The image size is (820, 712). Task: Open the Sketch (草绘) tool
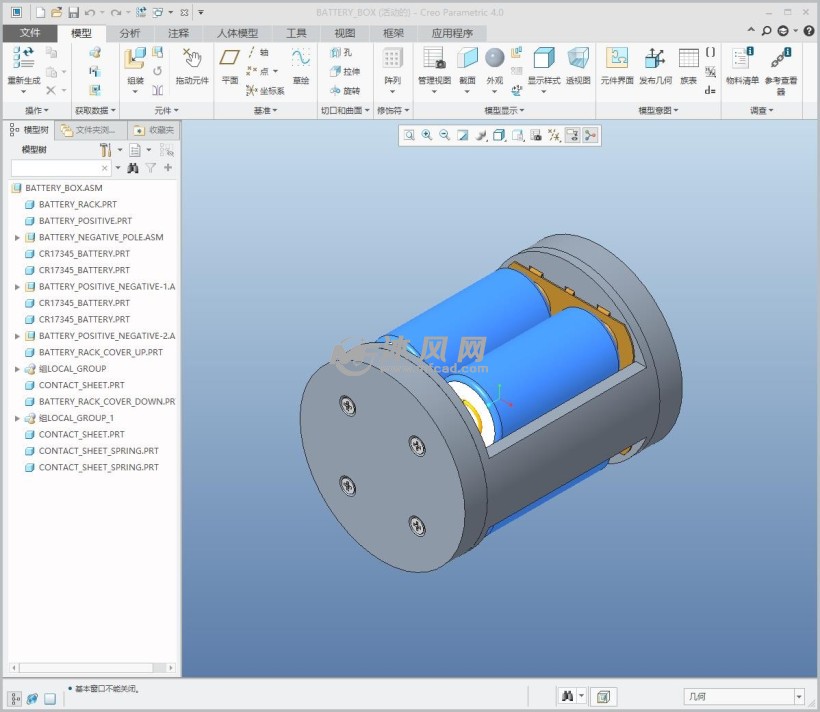(301, 57)
